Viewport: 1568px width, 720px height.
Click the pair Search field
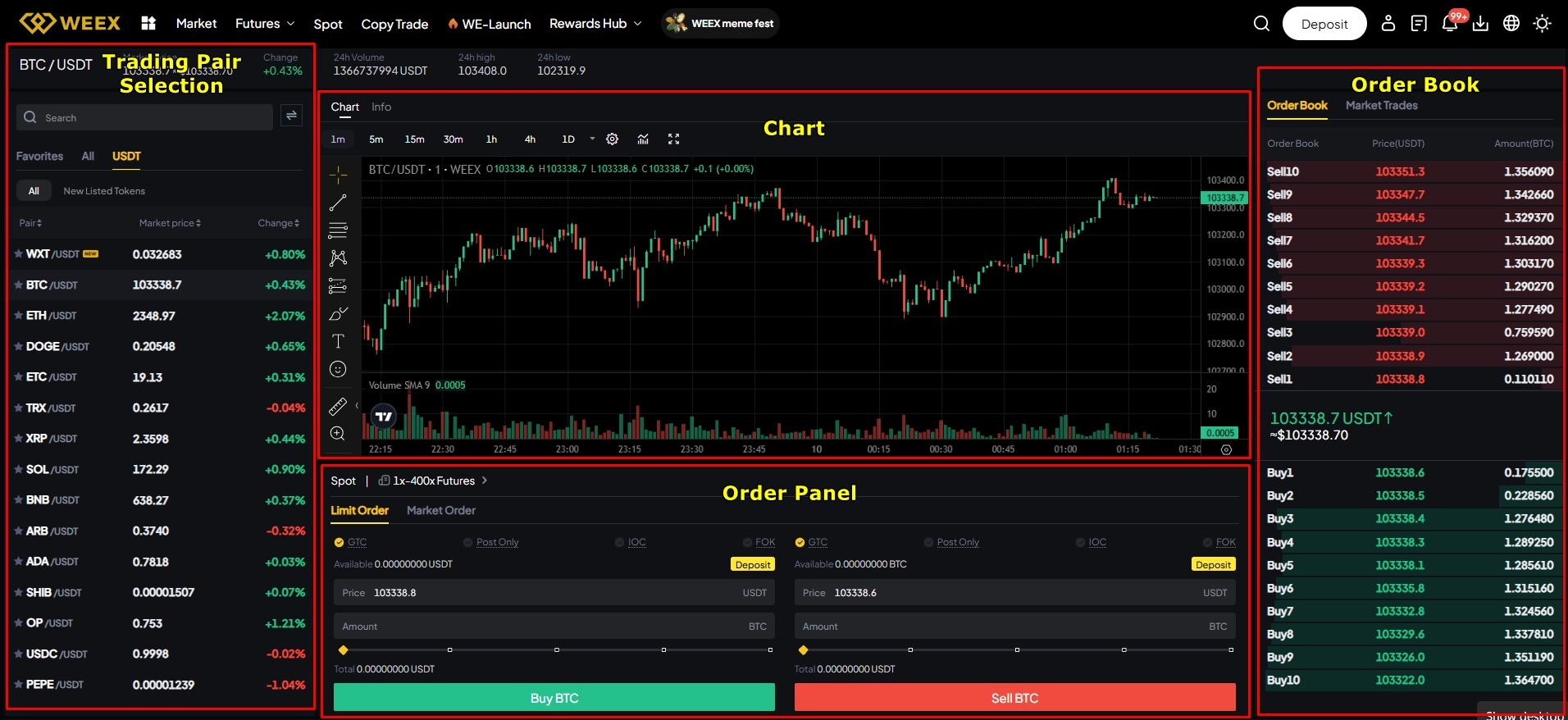point(144,117)
